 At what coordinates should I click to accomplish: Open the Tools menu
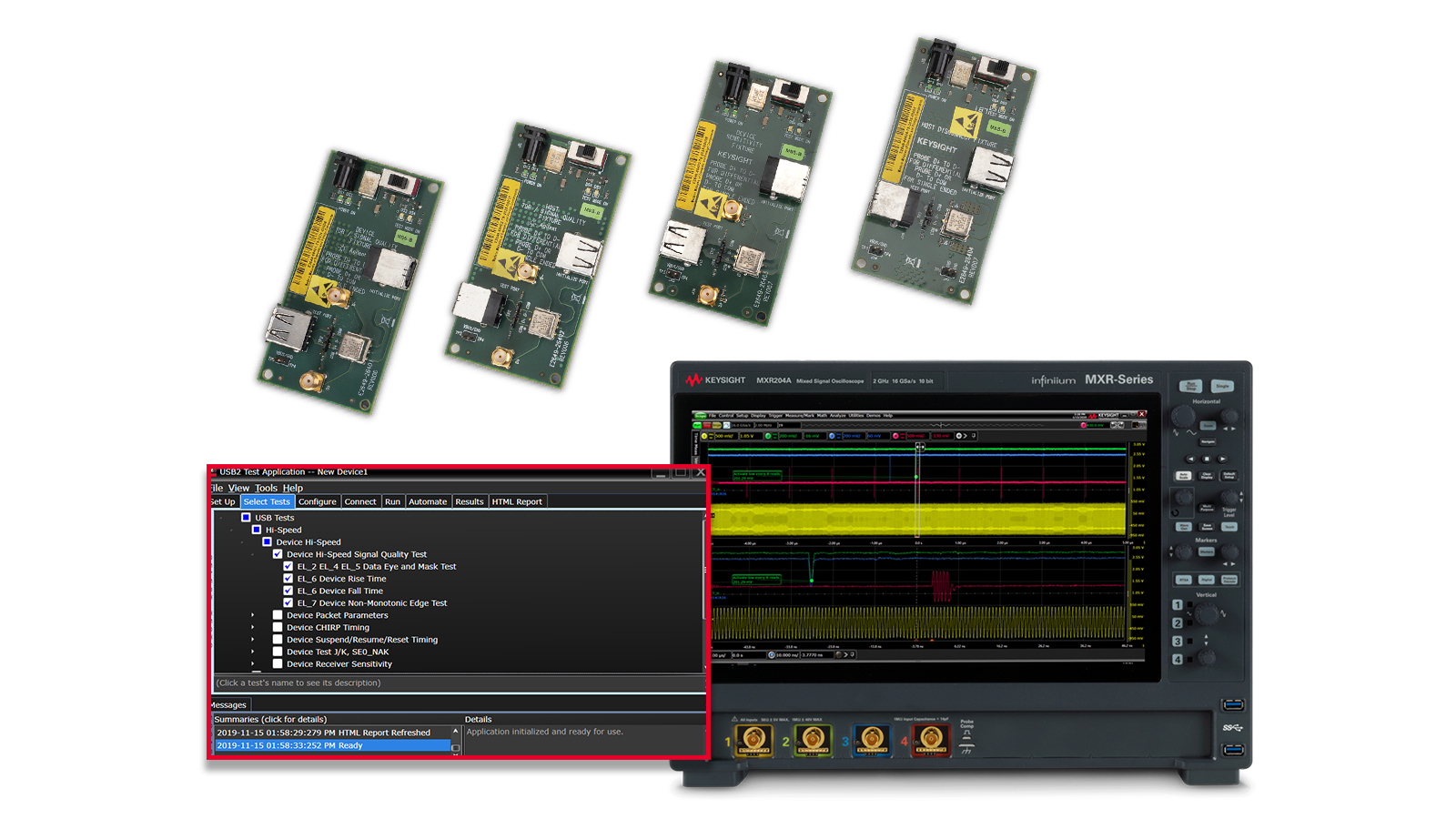coord(266,488)
